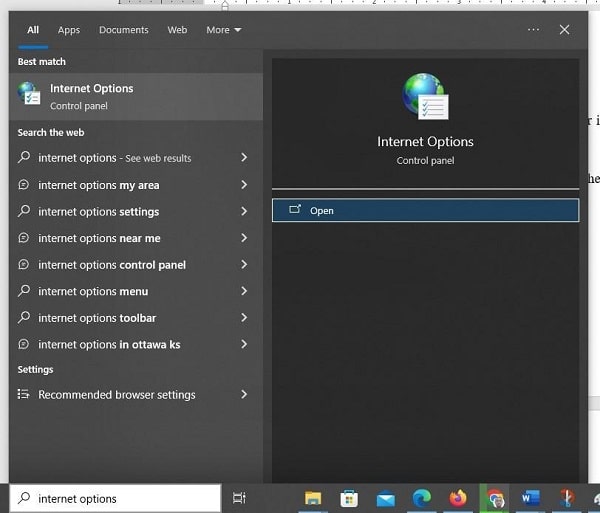
Task: Click chat icon beside 'internet options in ottawa ks'
Action: [x=24, y=344]
